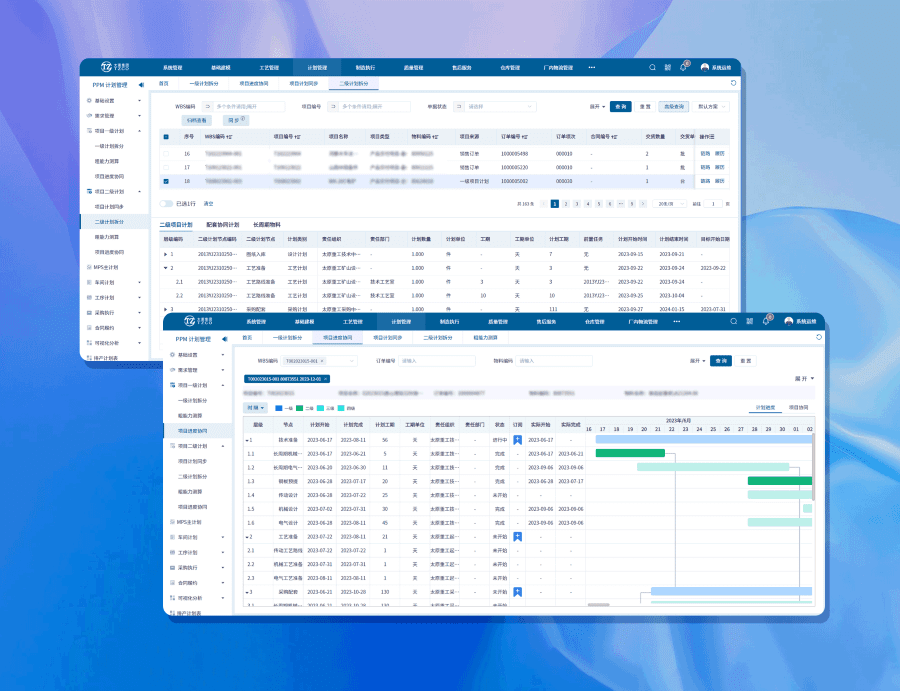
Task: Open the WBS编码 dropdown arrow in the front window
Action: [351, 361]
